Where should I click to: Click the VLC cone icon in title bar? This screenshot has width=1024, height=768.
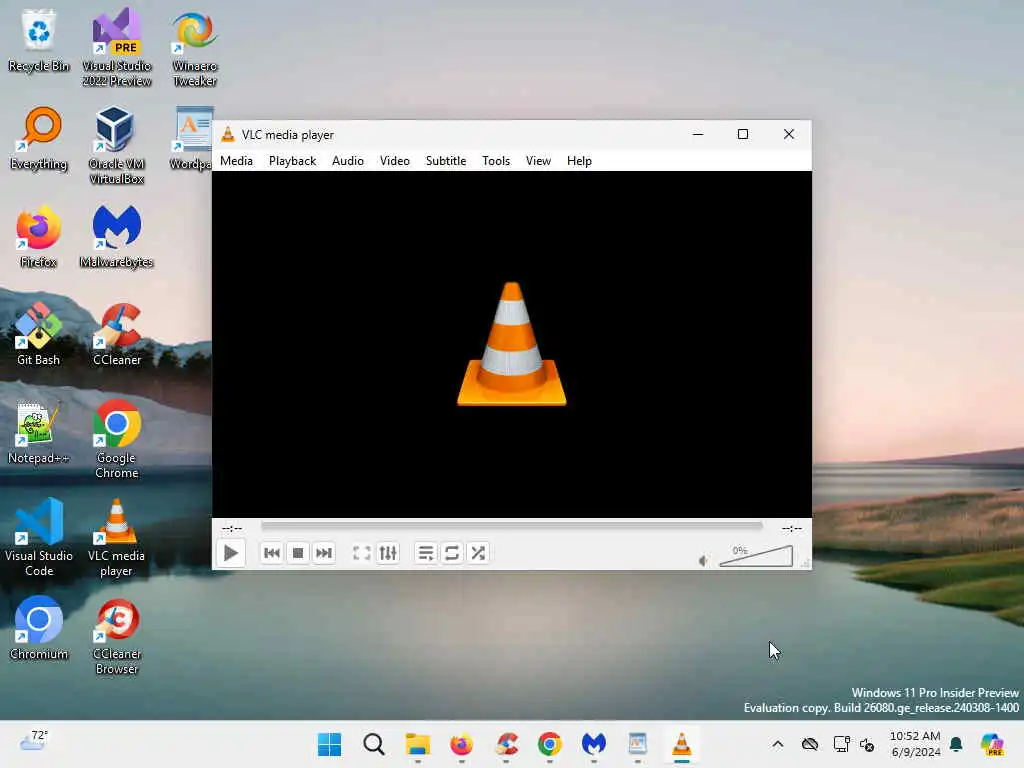[x=227, y=135]
